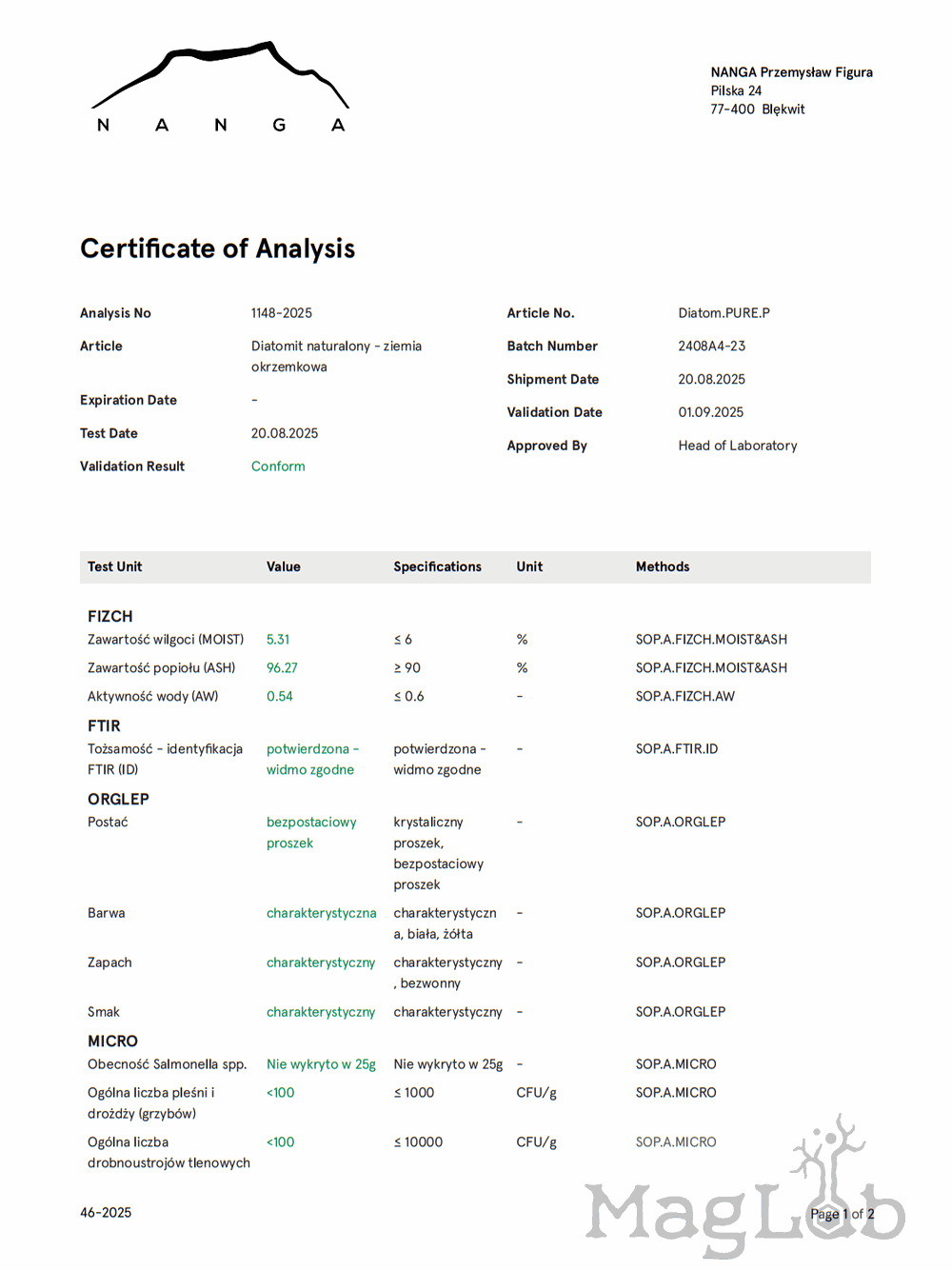Select the analysis number 1148-2025

point(281,313)
